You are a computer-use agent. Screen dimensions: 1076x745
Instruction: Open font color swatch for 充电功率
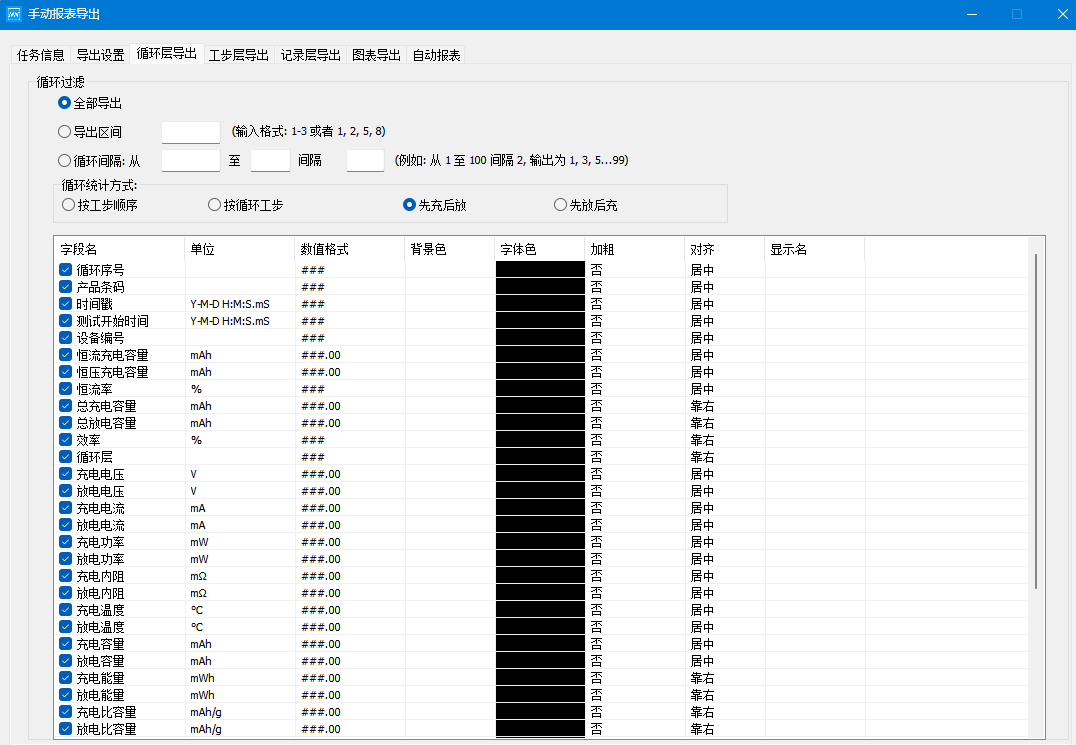[540, 541]
